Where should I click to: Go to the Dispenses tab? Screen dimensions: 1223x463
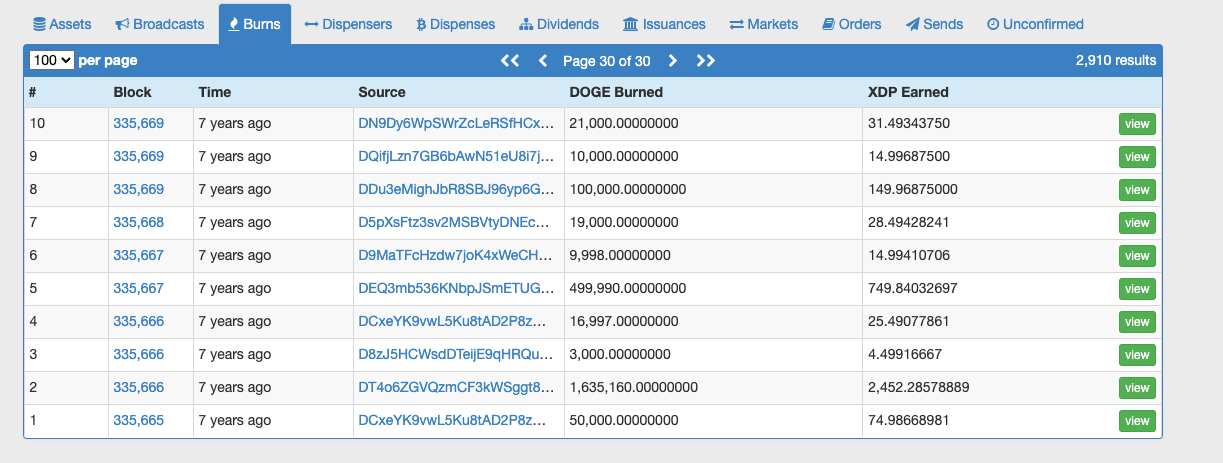456,24
